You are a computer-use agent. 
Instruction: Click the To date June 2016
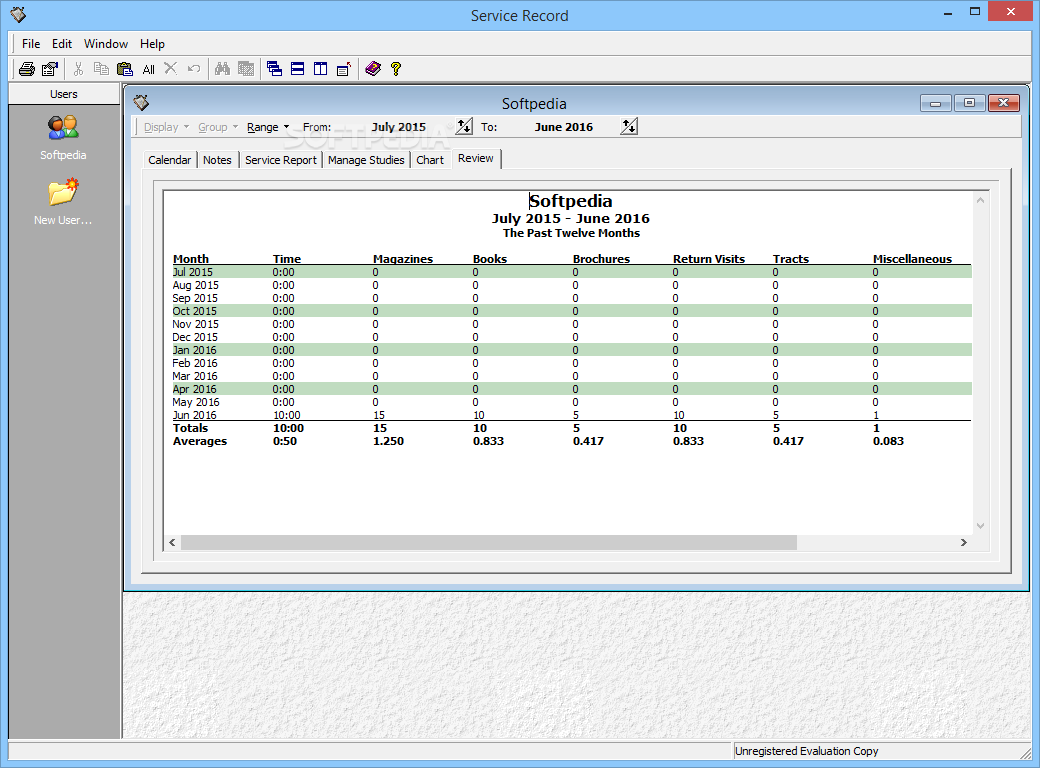point(564,127)
